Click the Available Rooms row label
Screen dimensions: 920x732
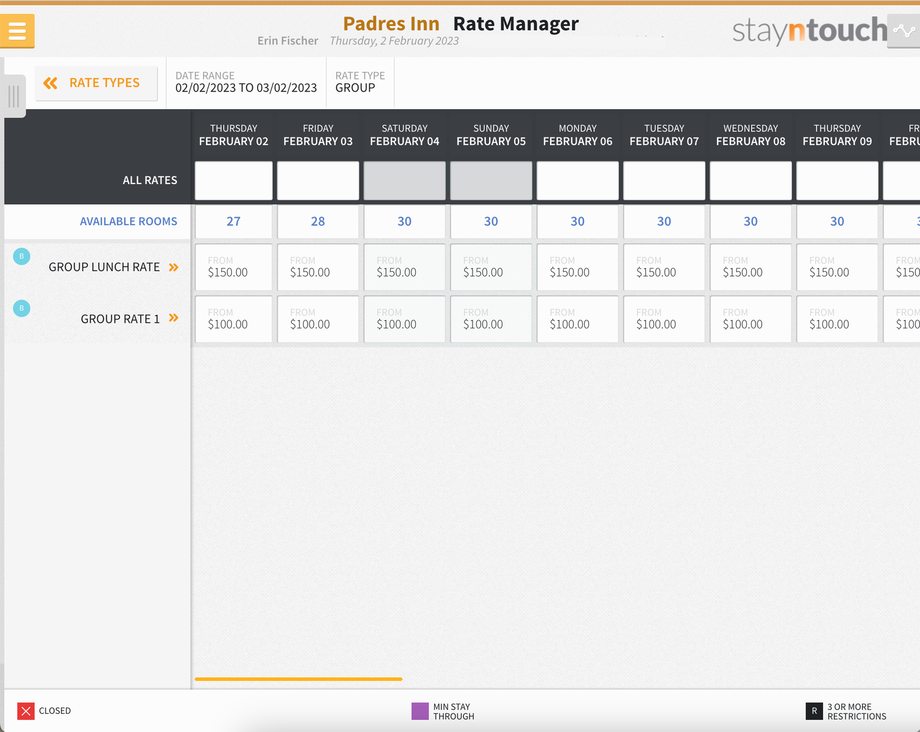128,222
